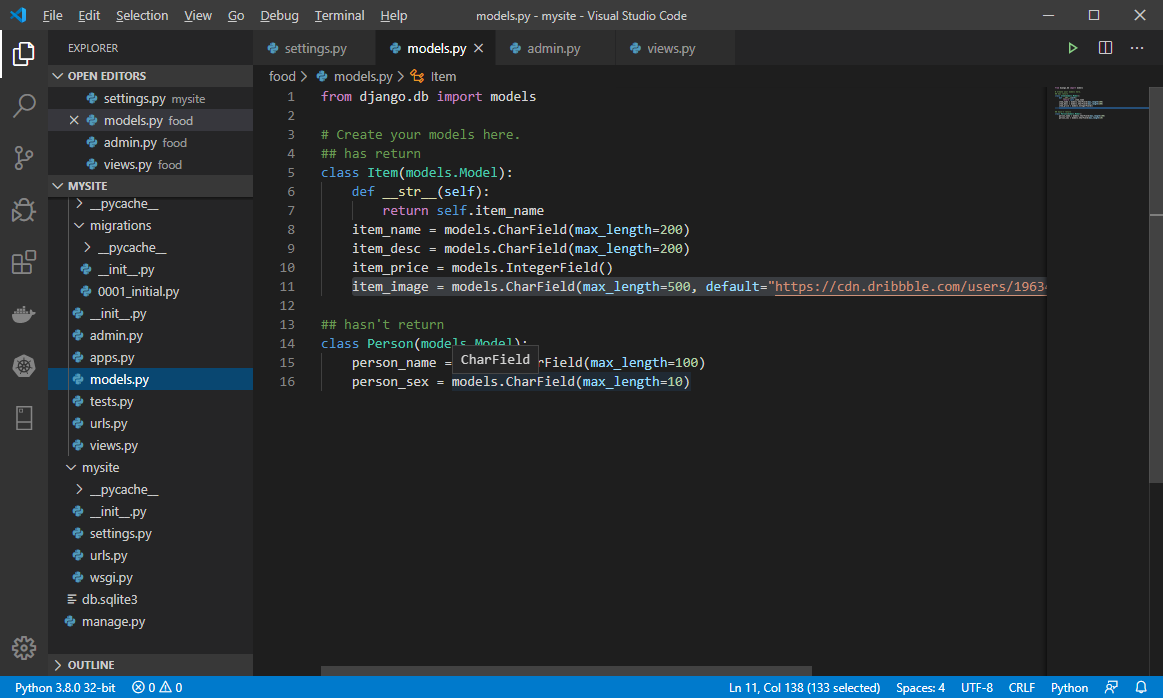The width and height of the screenshot is (1163, 698).
Task: Open the Go menu
Action: (x=236, y=15)
